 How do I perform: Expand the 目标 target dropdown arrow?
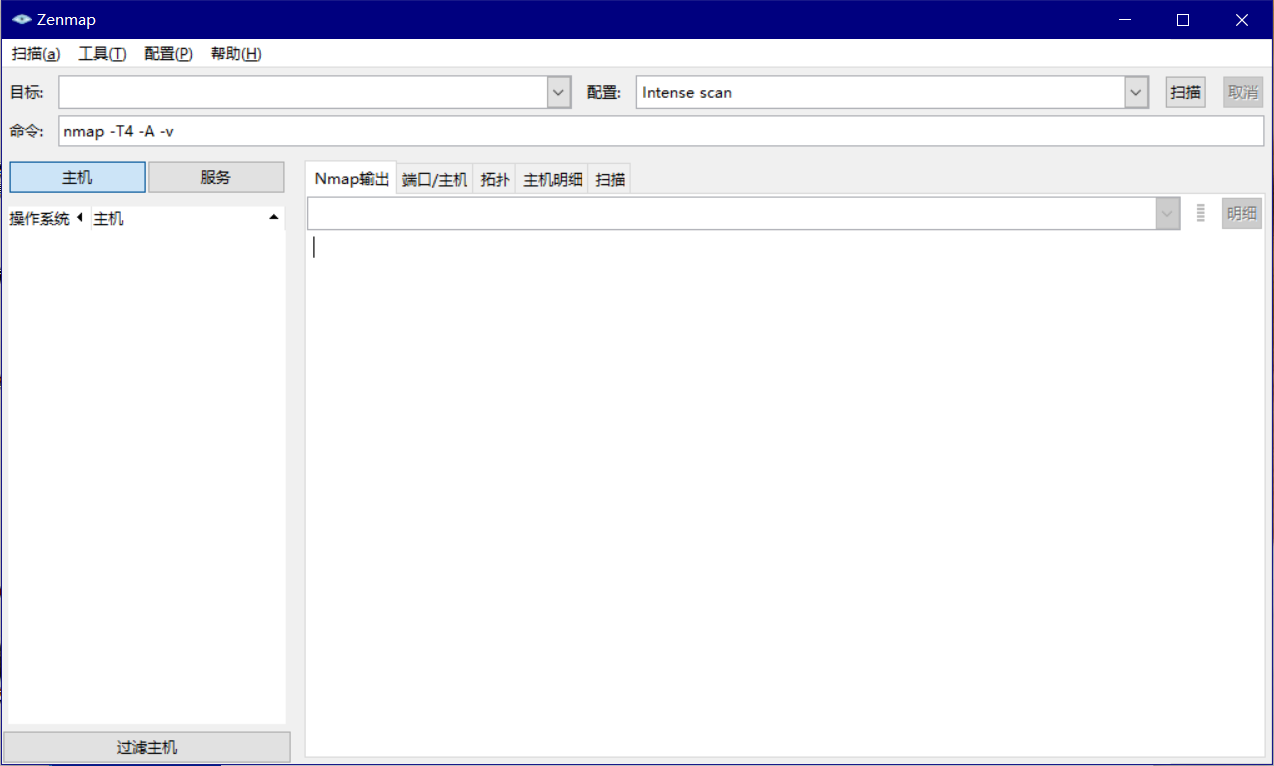(559, 92)
